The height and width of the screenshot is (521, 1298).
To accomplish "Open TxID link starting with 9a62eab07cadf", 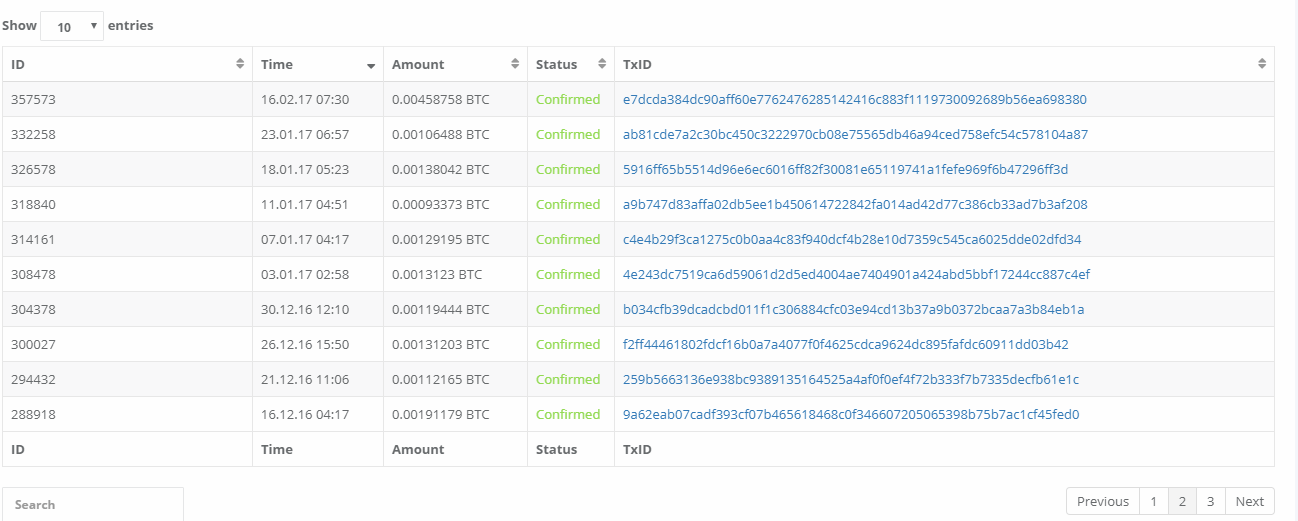I will (x=851, y=414).
